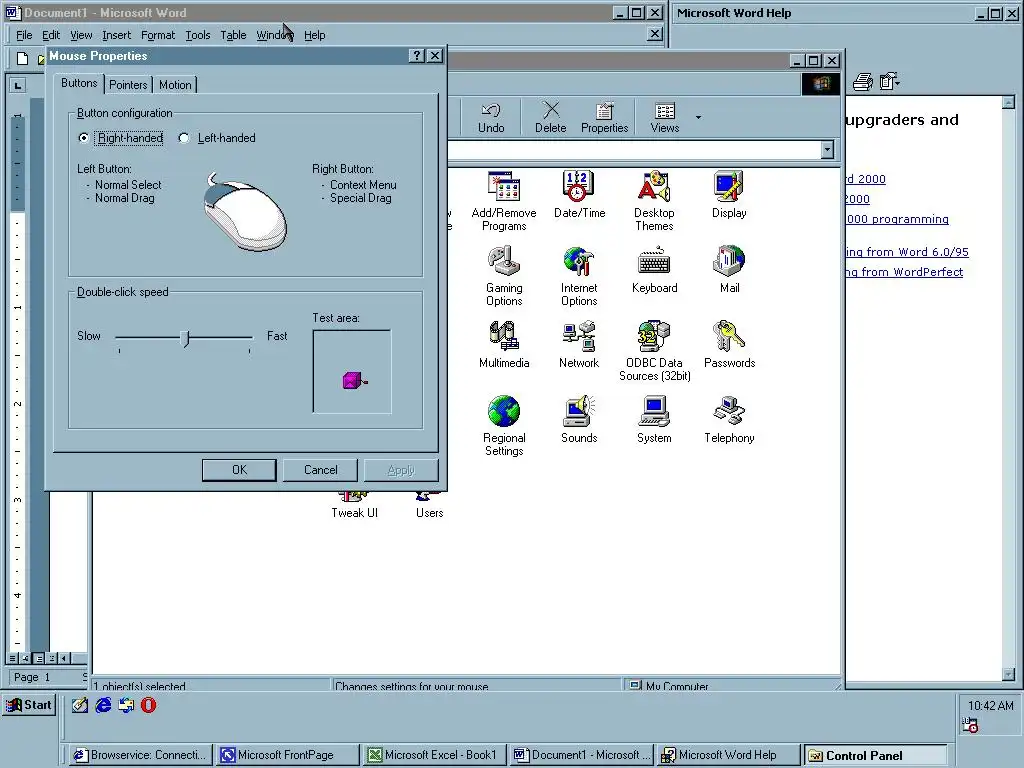Open the ODBC Data Sources icon
The width and height of the screenshot is (1024, 768).
click(654, 350)
